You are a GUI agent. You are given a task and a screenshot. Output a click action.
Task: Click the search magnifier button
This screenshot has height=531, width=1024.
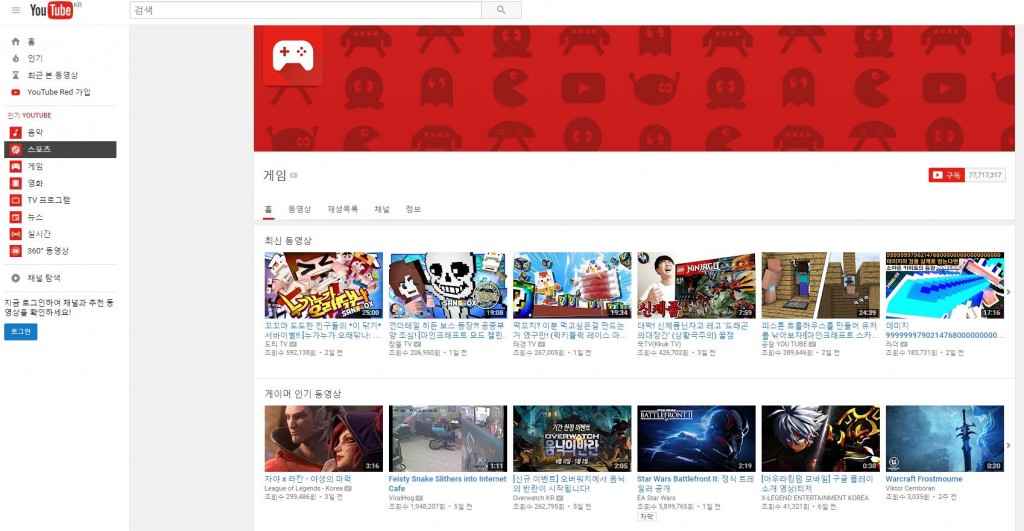tap(501, 10)
